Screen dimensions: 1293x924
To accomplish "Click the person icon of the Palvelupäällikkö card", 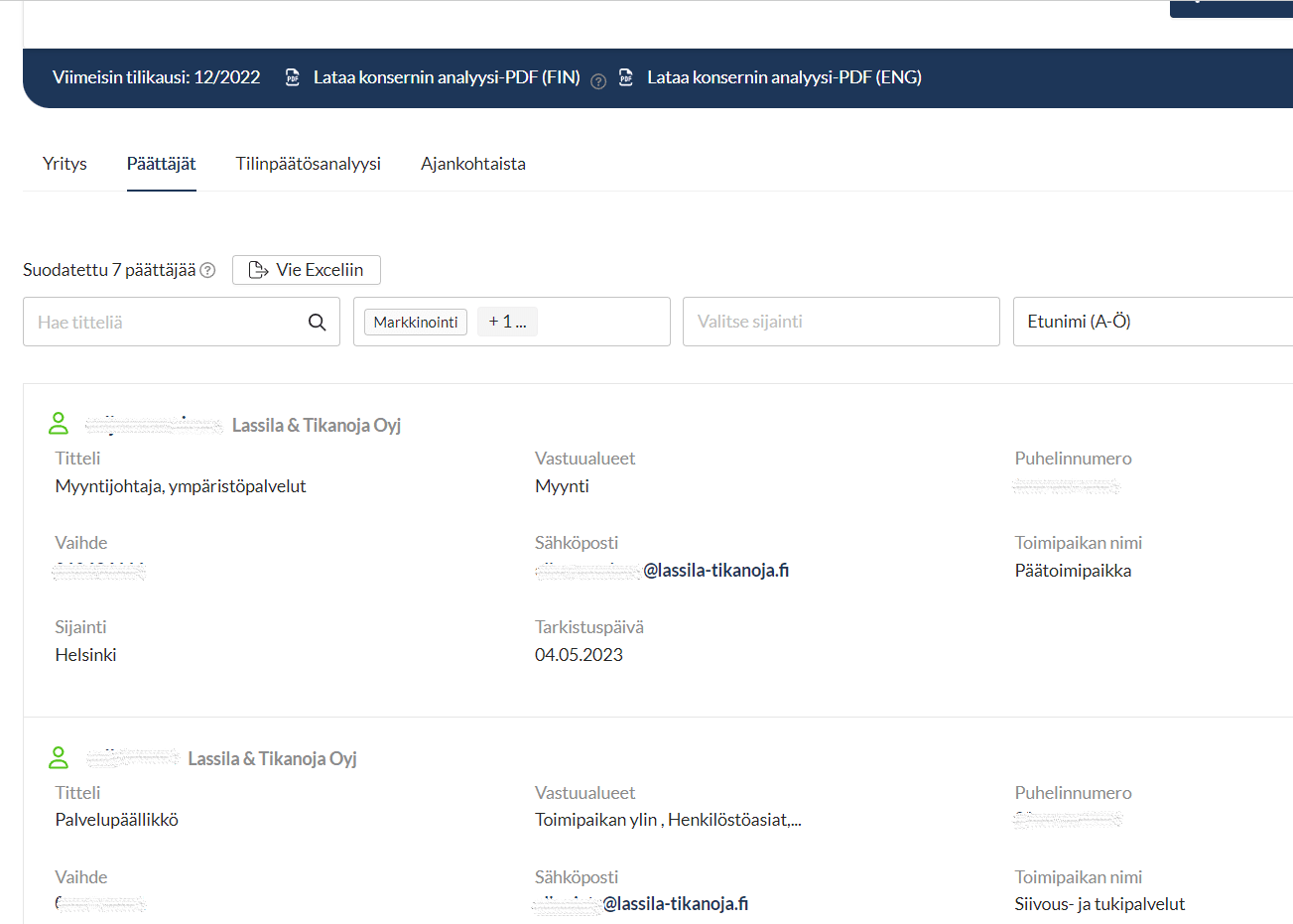I will (x=59, y=757).
